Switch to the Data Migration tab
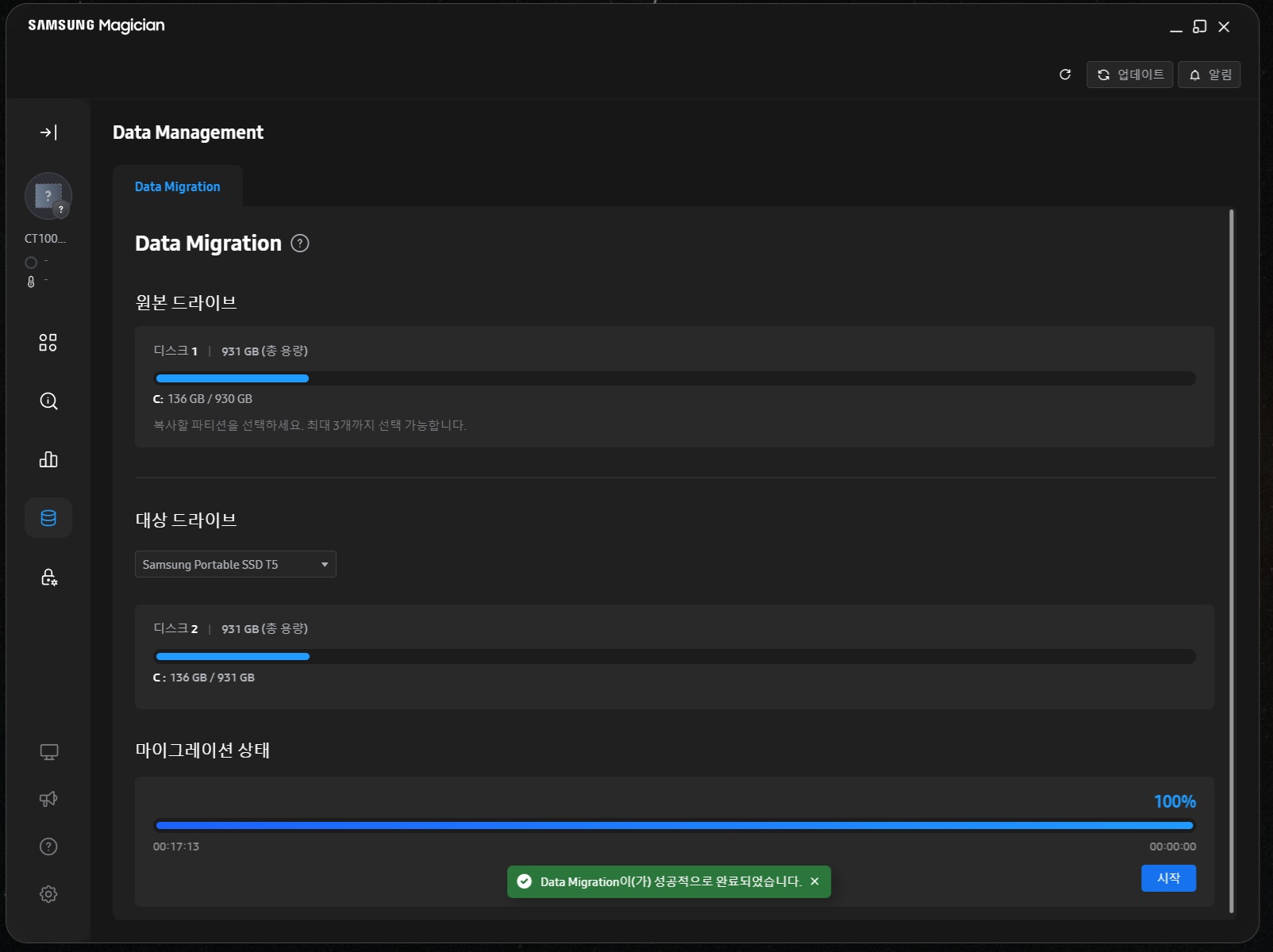Screen dimensions: 1273x952 tap(178, 186)
